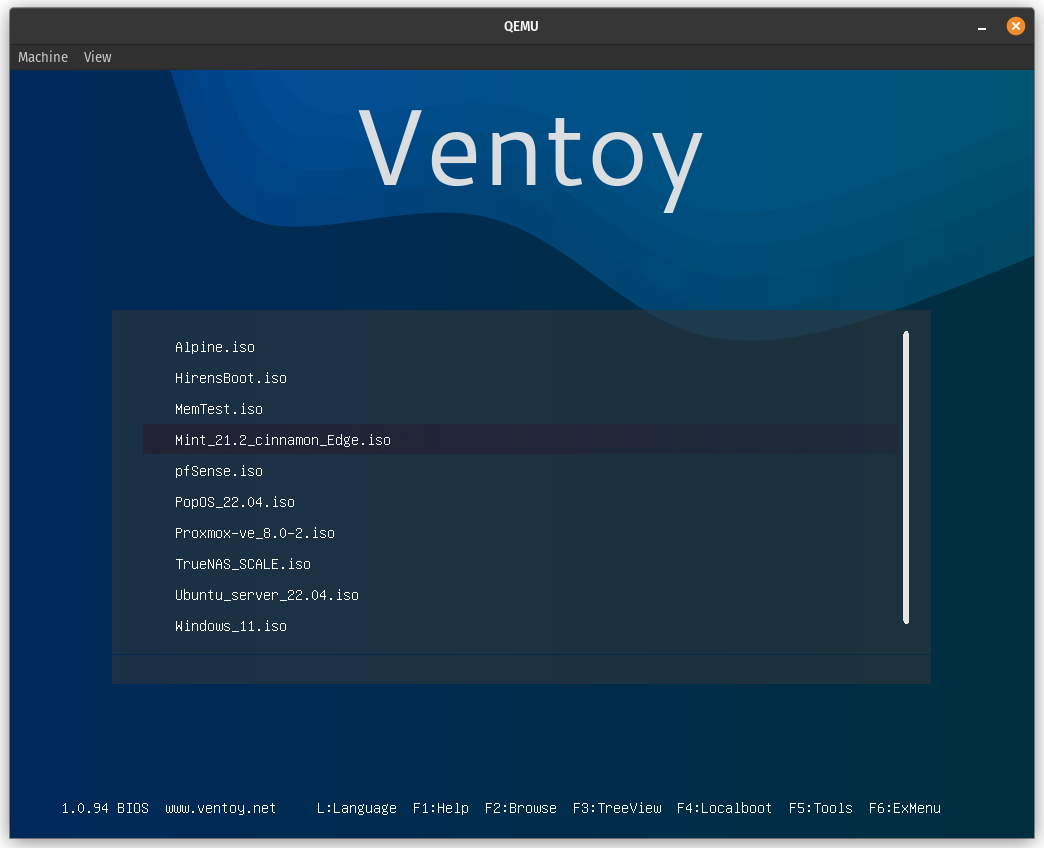This screenshot has height=848, width=1044.
Task: Click L:Language hint
Action: [357, 808]
